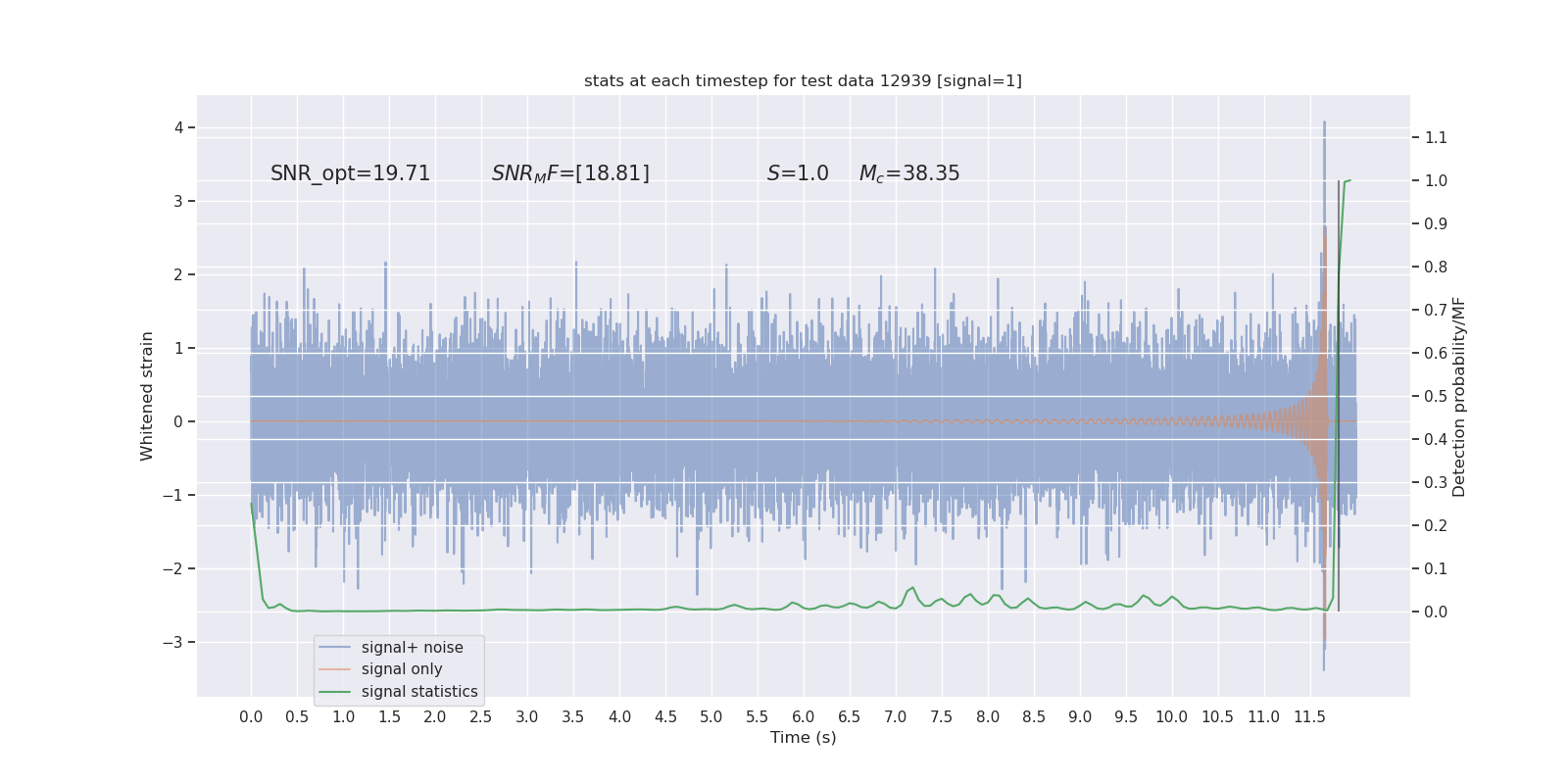Click the 'signal only' legend entry
The height and width of the screenshot is (784, 1568).
click(402, 669)
